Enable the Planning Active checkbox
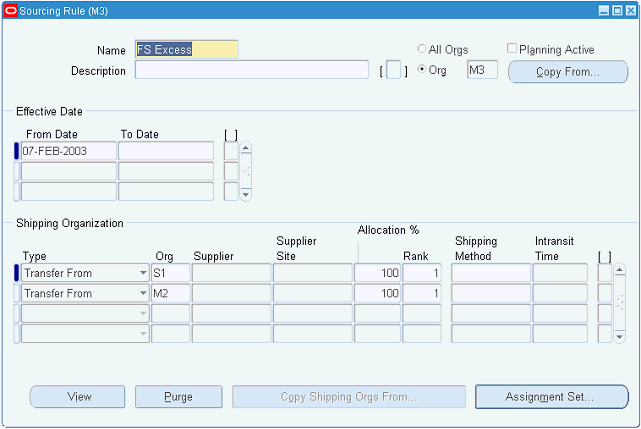Viewport: 641px width, 429px height. coord(511,48)
